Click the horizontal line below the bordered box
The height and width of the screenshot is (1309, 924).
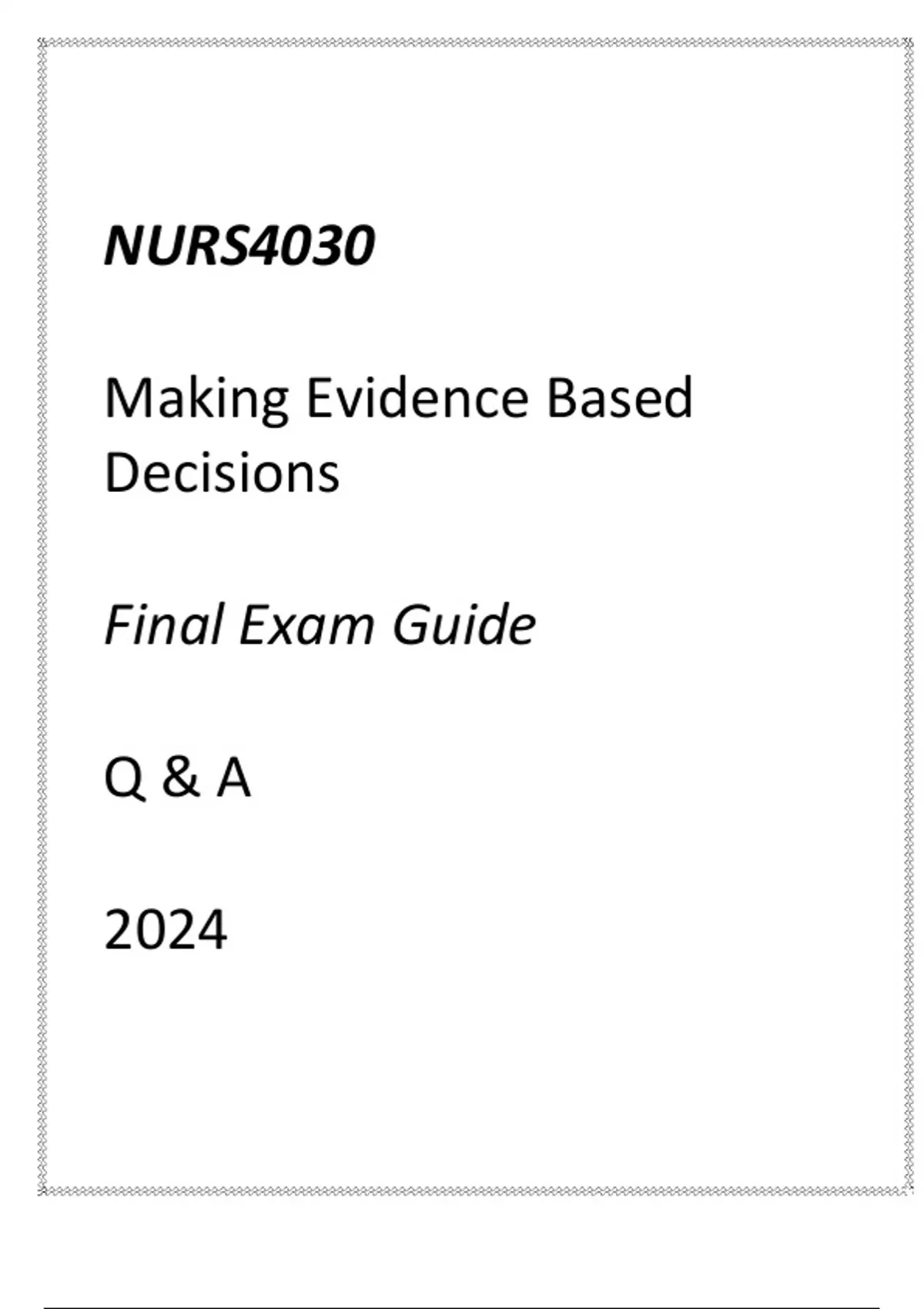(462, 1307)
